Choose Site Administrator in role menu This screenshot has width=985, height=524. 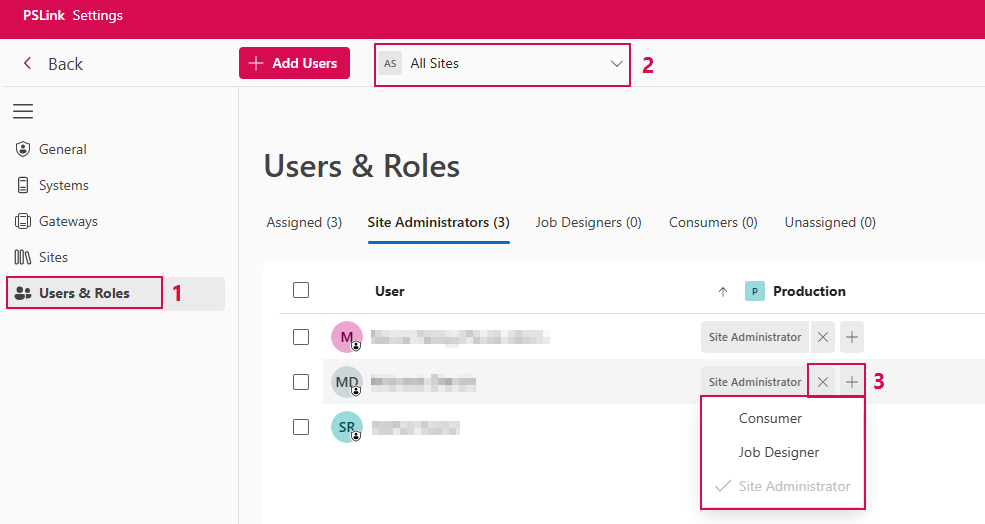tap(783, 486)
